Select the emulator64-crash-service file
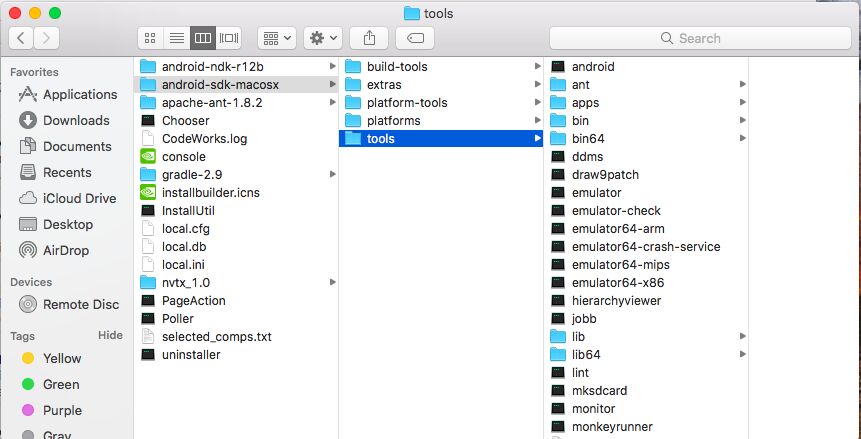The height and width of the screenshot is (439, 861). pos(646,247)
